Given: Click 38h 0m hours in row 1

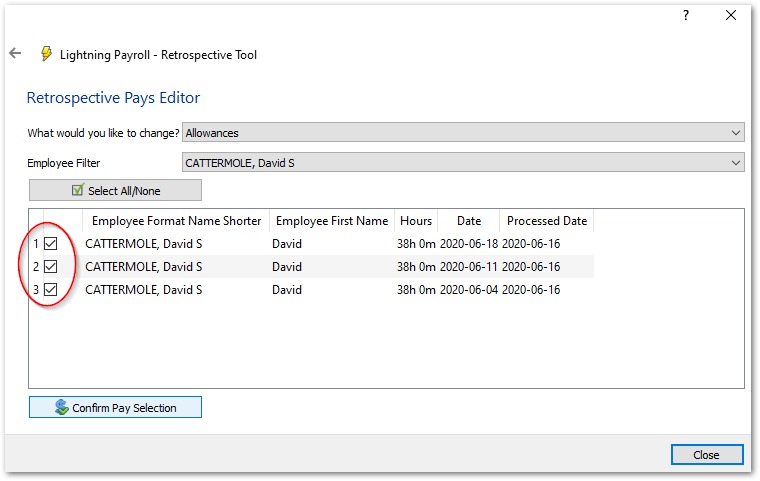Looking at the screenshot, I should click(x=416, y=243).
